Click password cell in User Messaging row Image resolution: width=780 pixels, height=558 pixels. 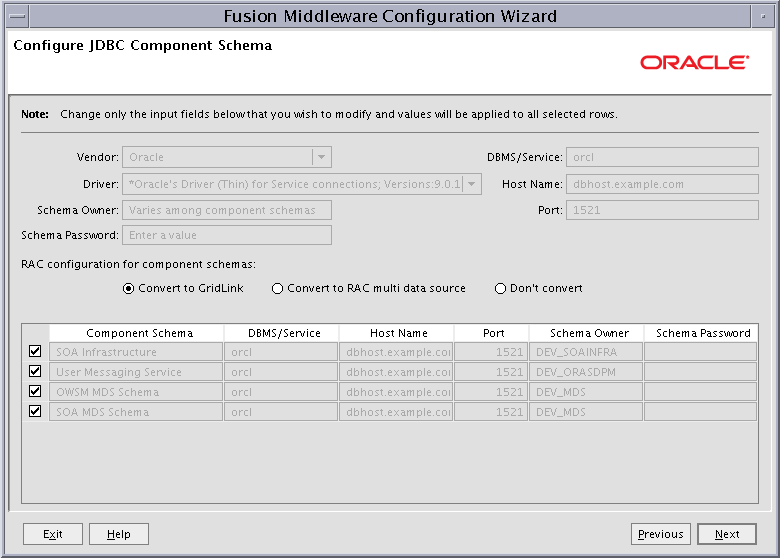point(700,372)
